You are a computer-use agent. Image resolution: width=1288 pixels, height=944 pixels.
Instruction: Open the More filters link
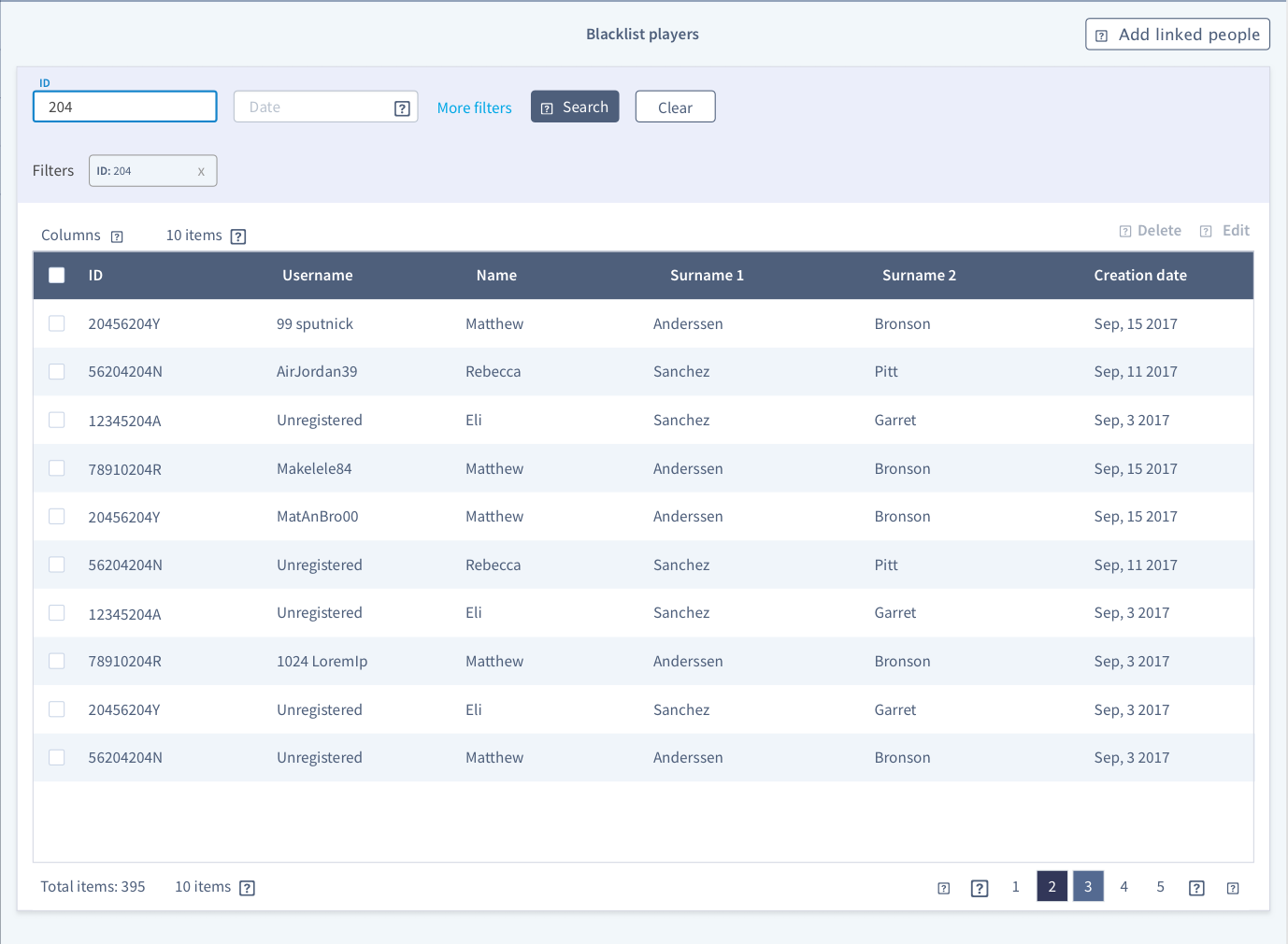coord(475,108)
